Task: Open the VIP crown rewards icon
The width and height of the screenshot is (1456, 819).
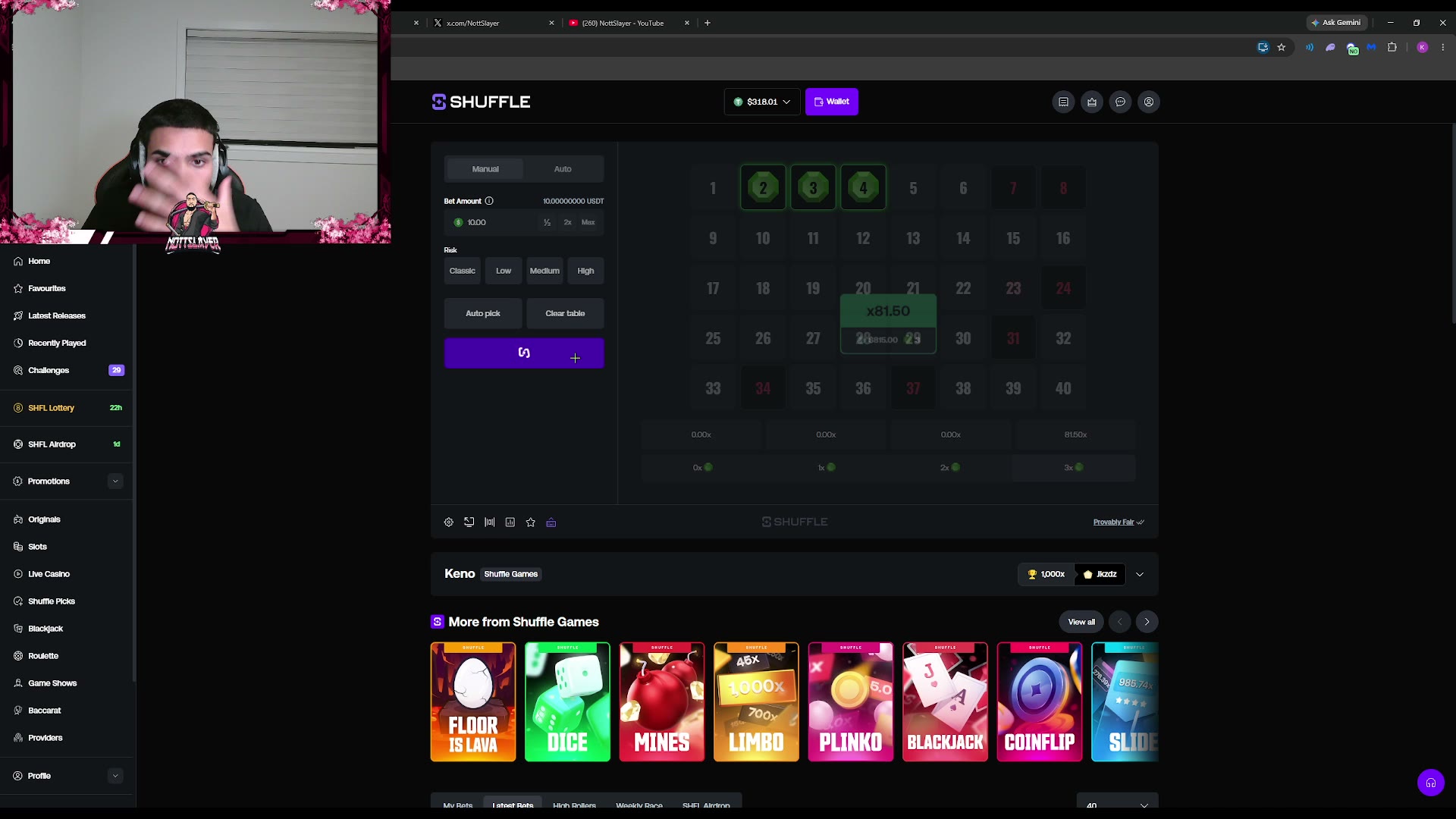Action: 1092,102
